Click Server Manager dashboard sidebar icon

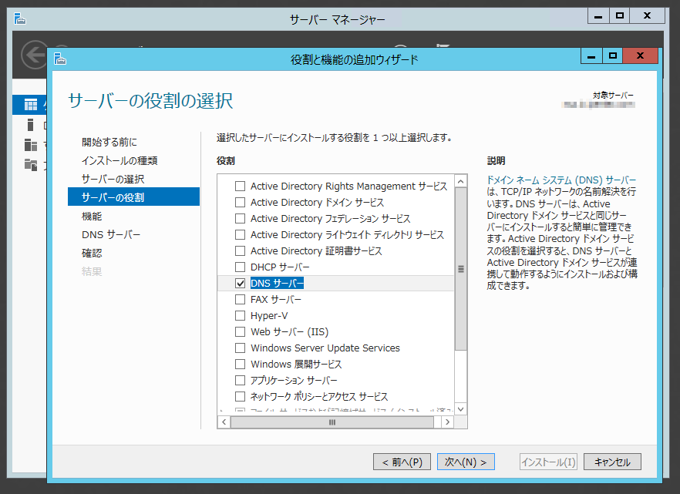pyautogui.click(x=31, y=105)
